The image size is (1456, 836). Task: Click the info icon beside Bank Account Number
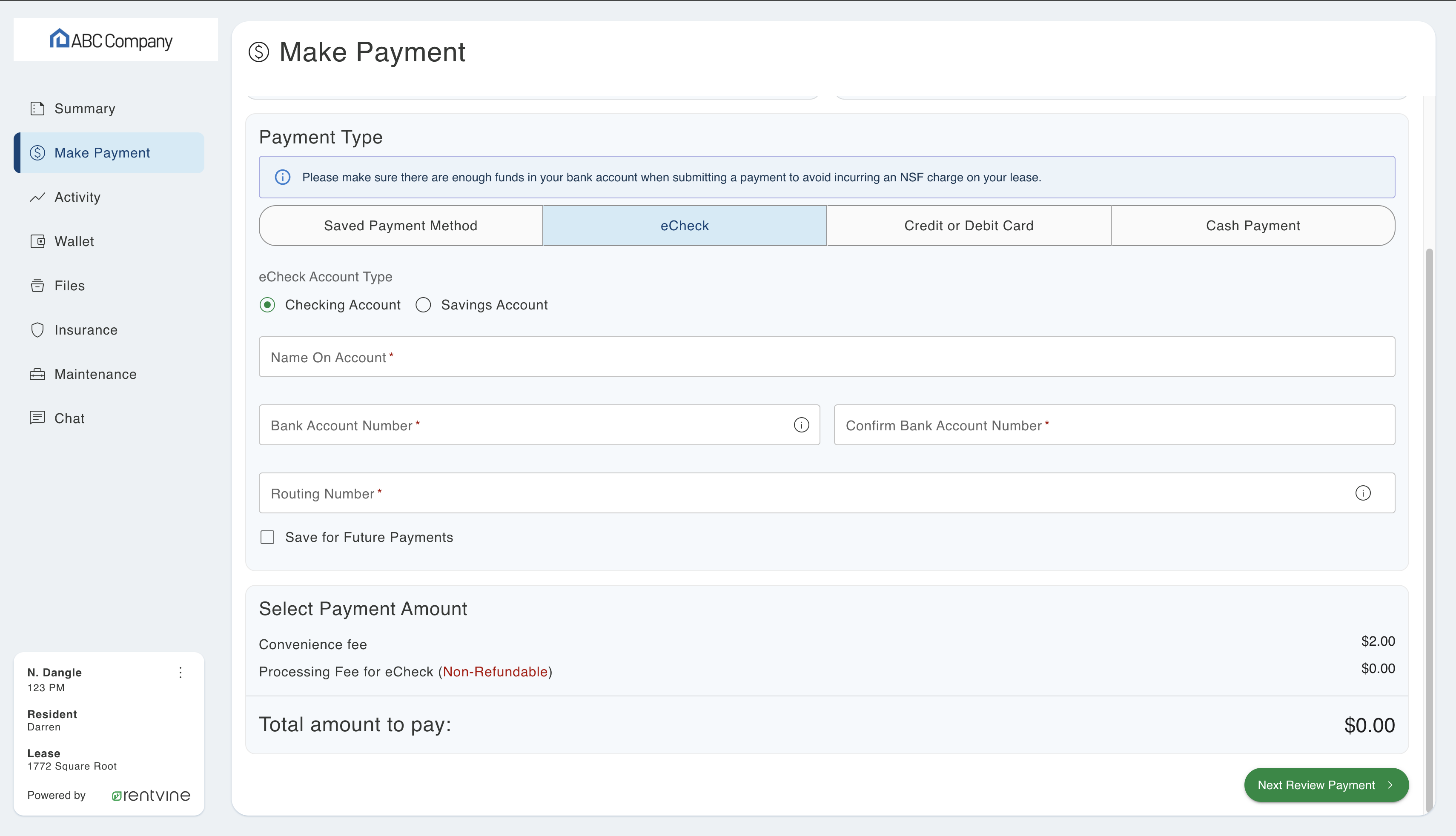click(x=801, y=425)
